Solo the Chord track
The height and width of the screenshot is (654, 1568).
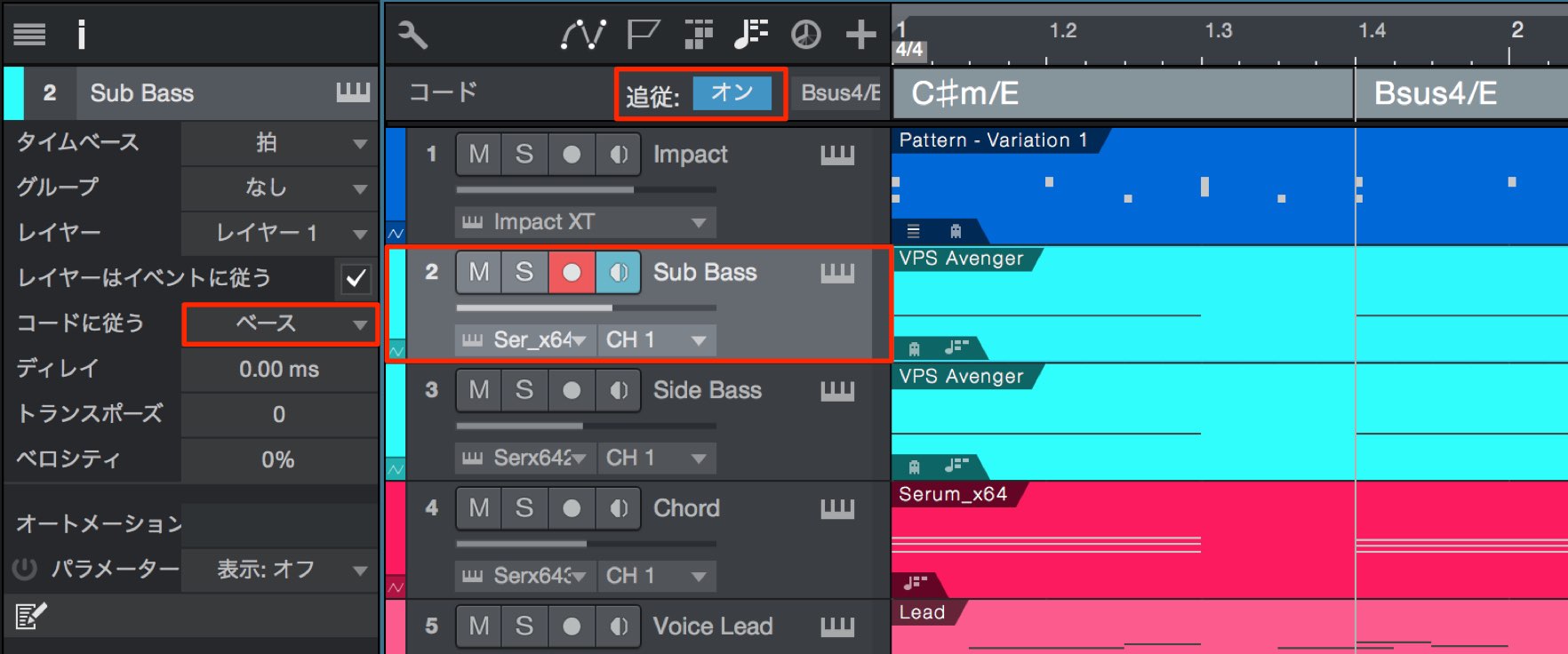click(x=524, y=508)
